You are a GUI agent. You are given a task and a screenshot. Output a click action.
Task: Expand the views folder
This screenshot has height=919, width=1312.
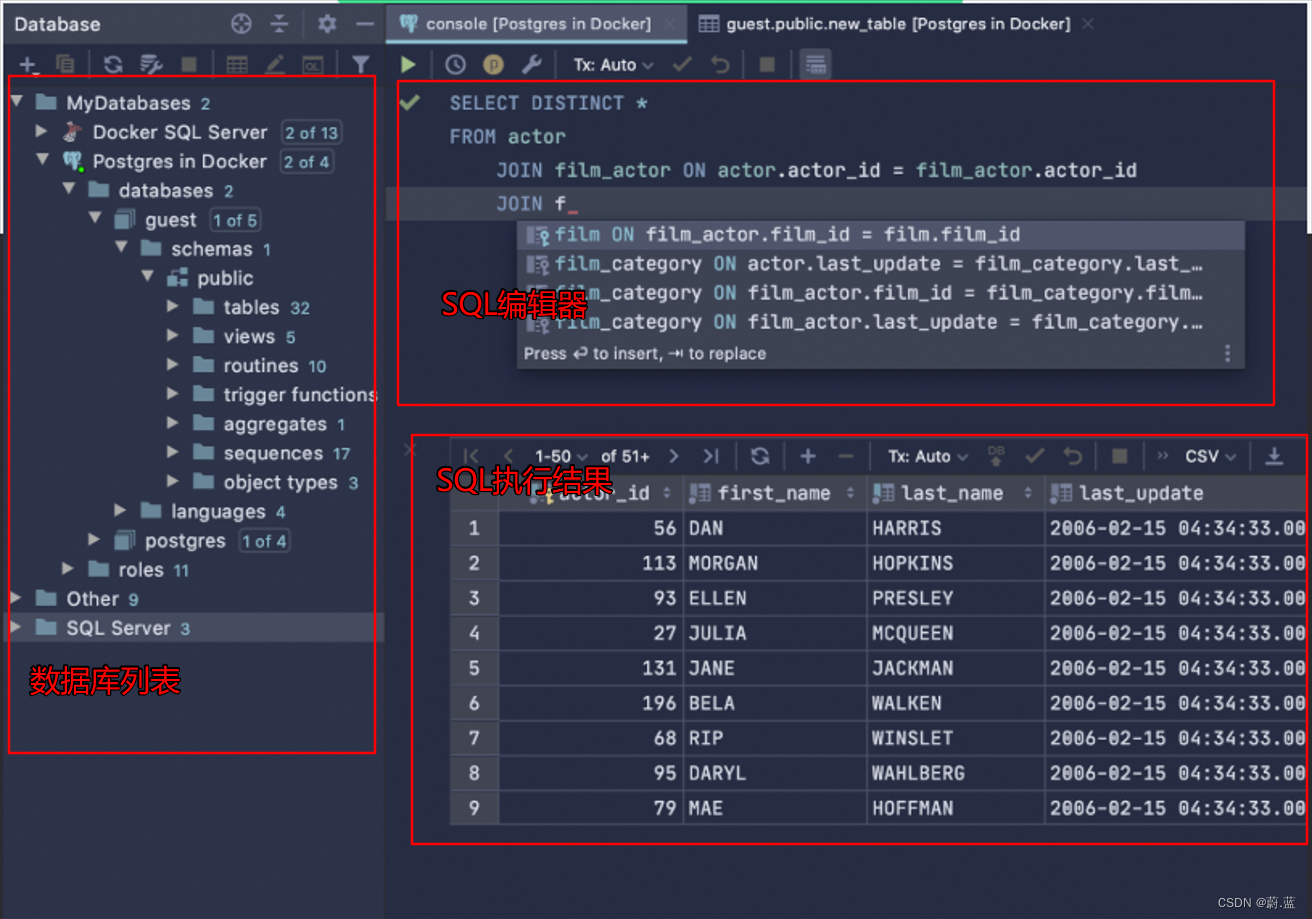point(173,336)
